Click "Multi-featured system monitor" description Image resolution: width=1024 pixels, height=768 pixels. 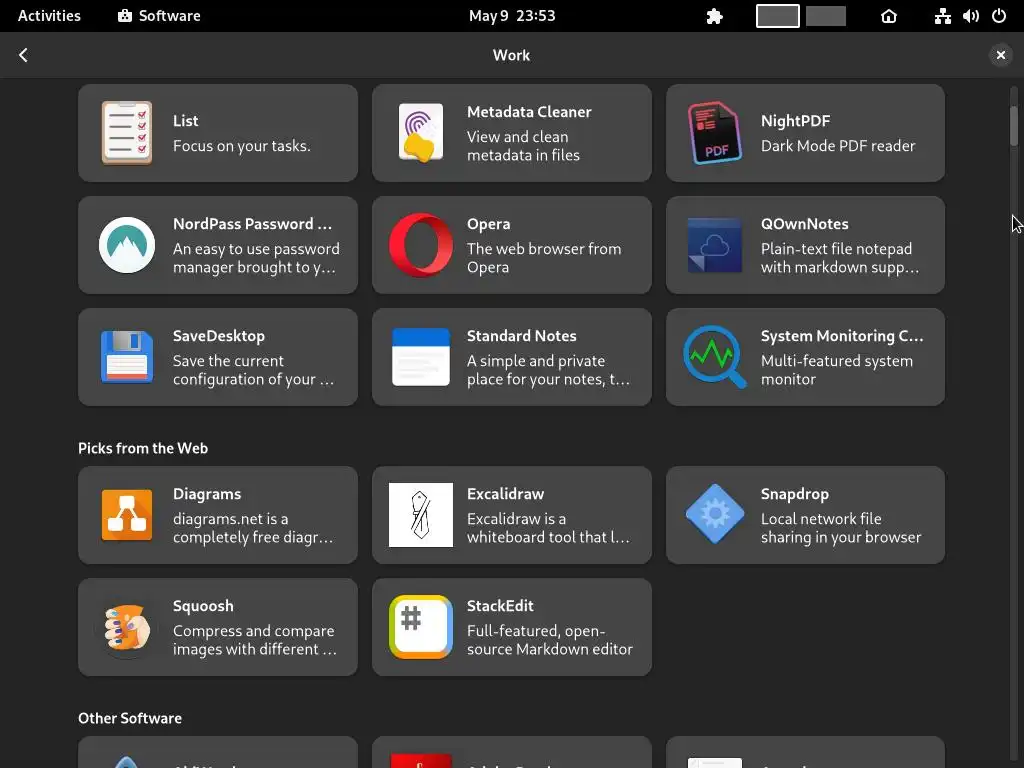tap(837, 370)
